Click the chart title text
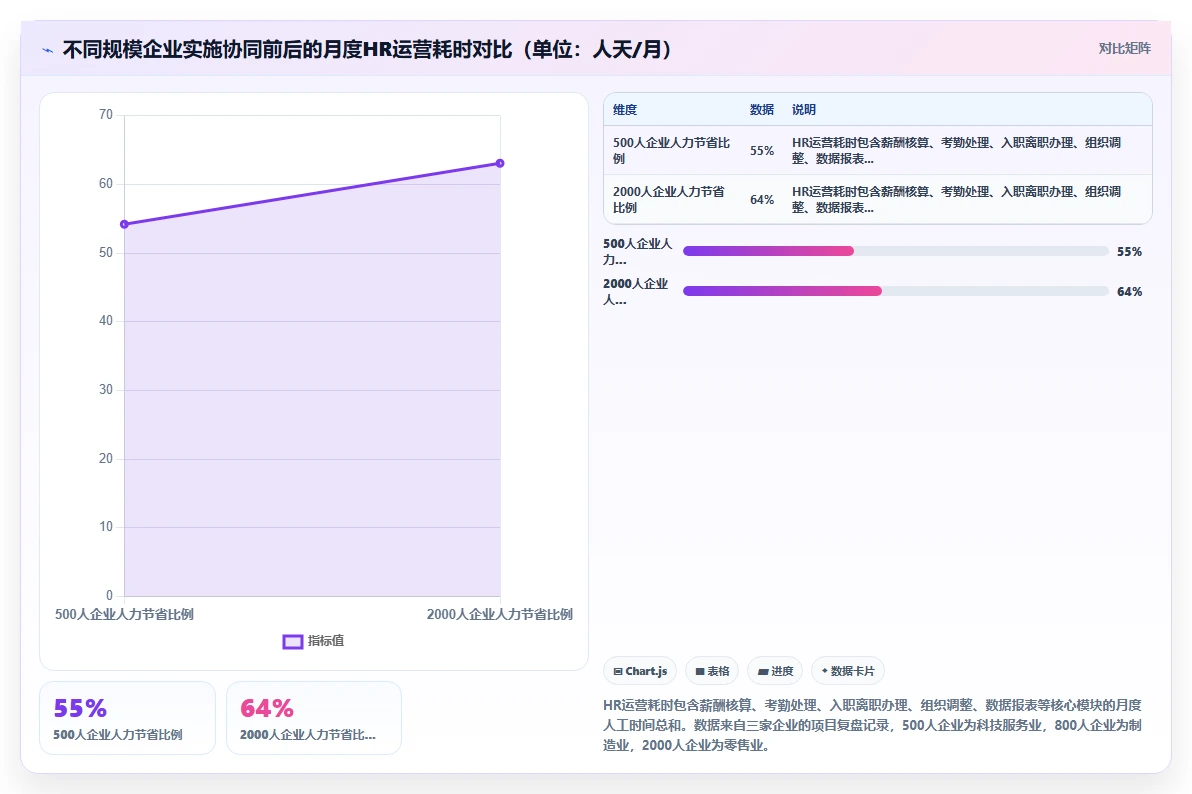 367,49
